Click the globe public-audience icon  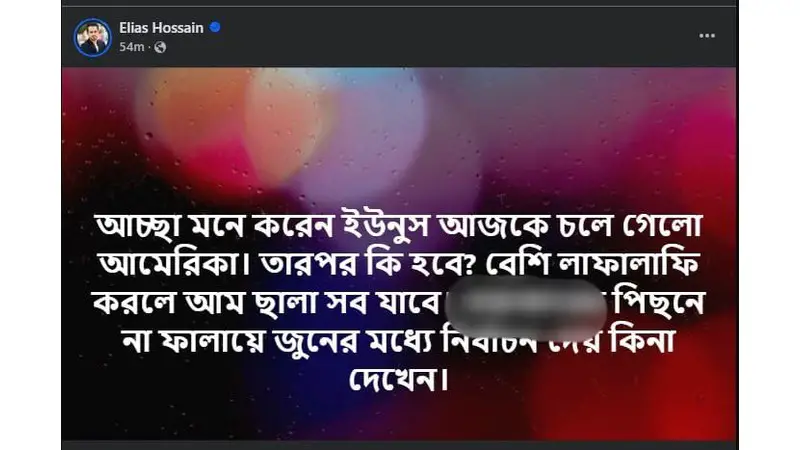(160, 47)
